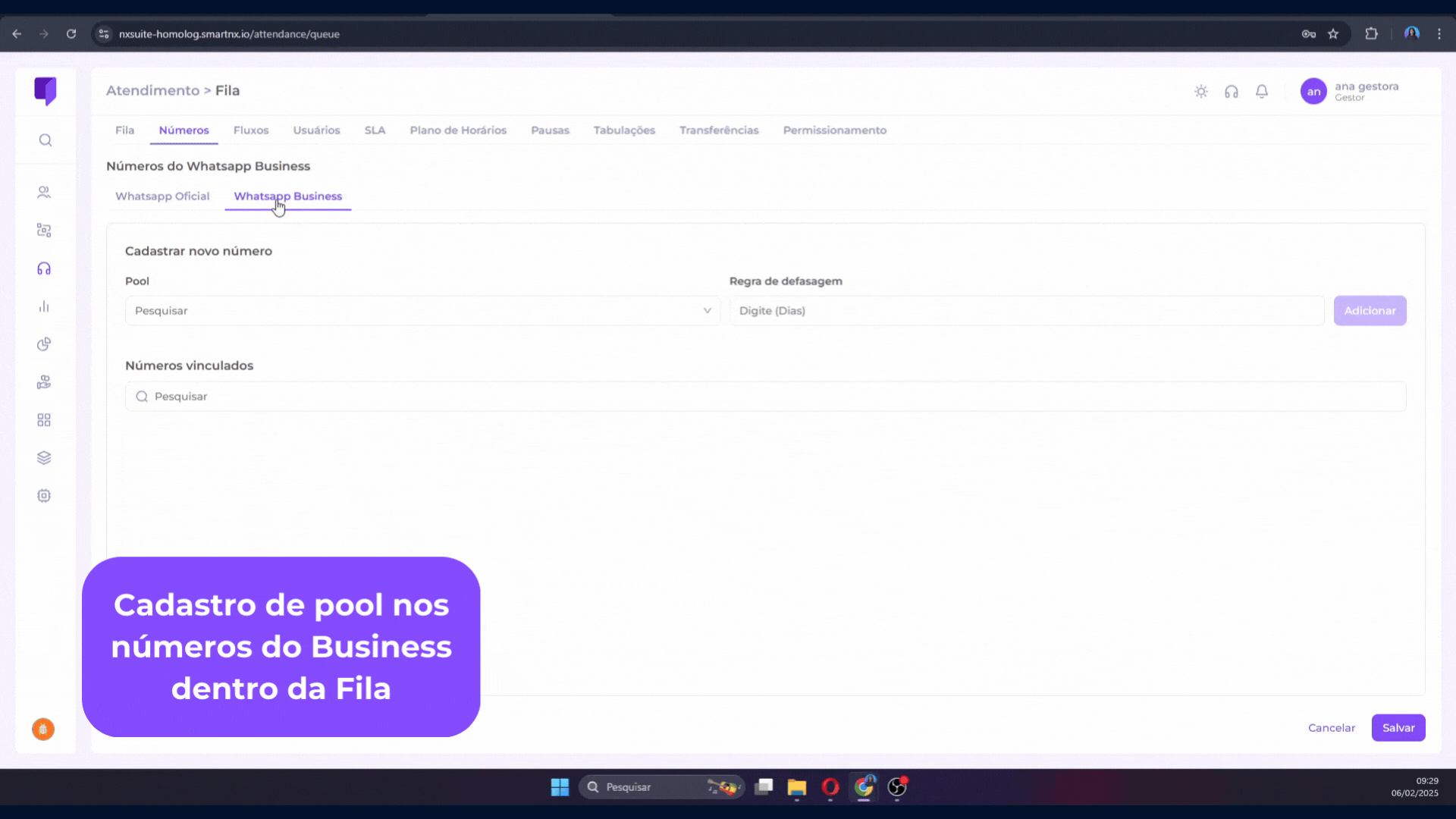Expand the Pool search dropdown

pos(422,311)
